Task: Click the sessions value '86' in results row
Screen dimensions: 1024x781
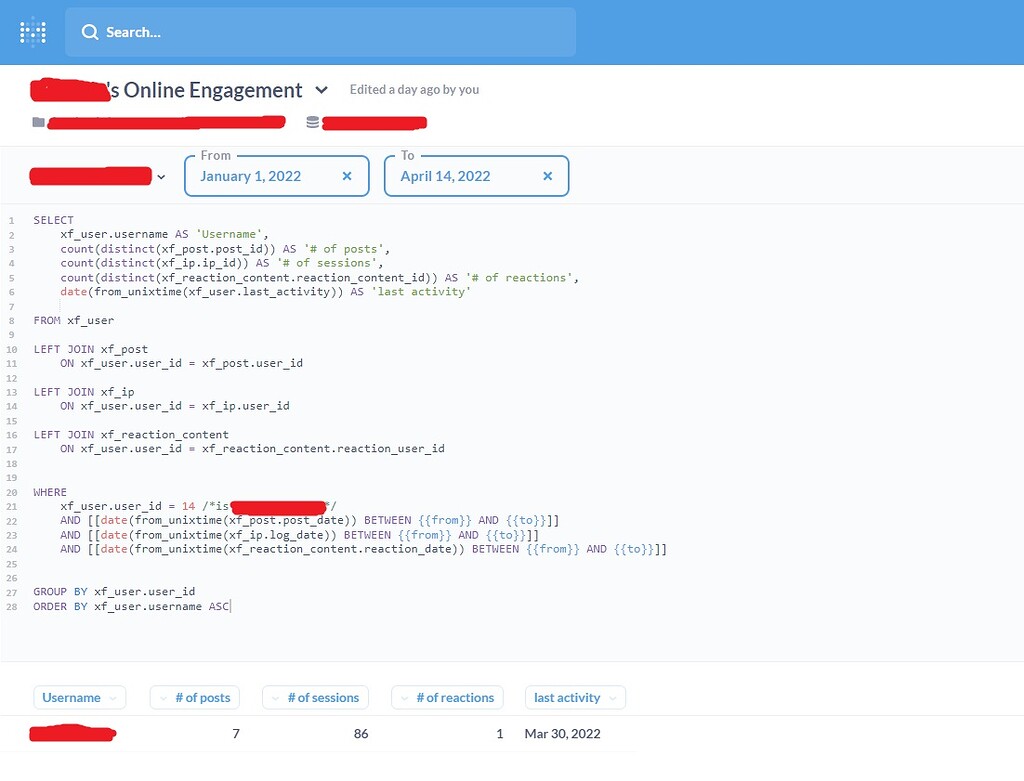Action: pyautogui.click(x=361, y=733)
